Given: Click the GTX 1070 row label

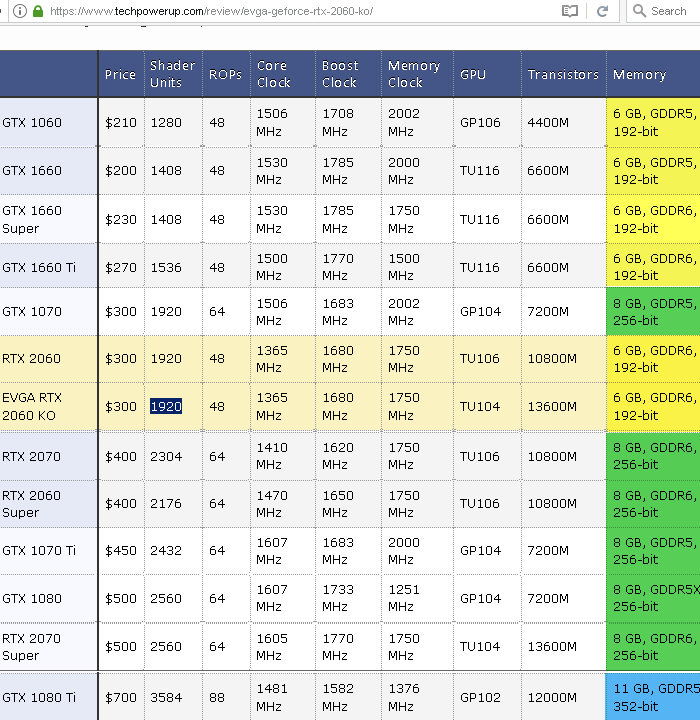Looking at the screenshot, I should [32, 312].
